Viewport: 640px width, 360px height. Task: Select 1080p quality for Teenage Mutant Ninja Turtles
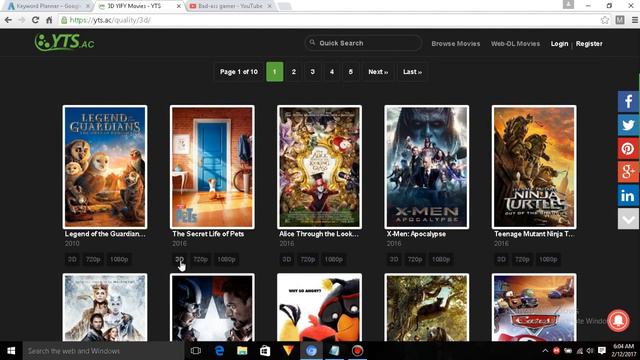pyautogui.click(x=548, y=259)
